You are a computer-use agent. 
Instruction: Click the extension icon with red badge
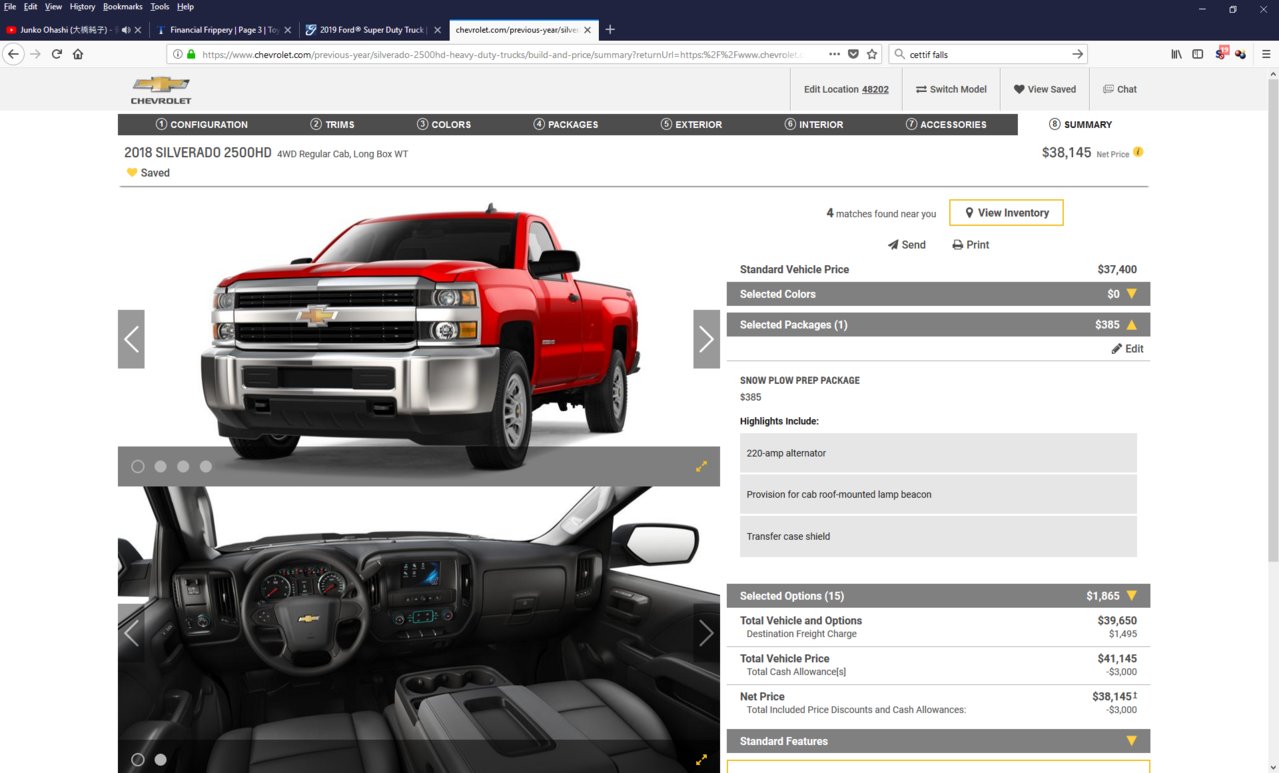[1221, 53]
